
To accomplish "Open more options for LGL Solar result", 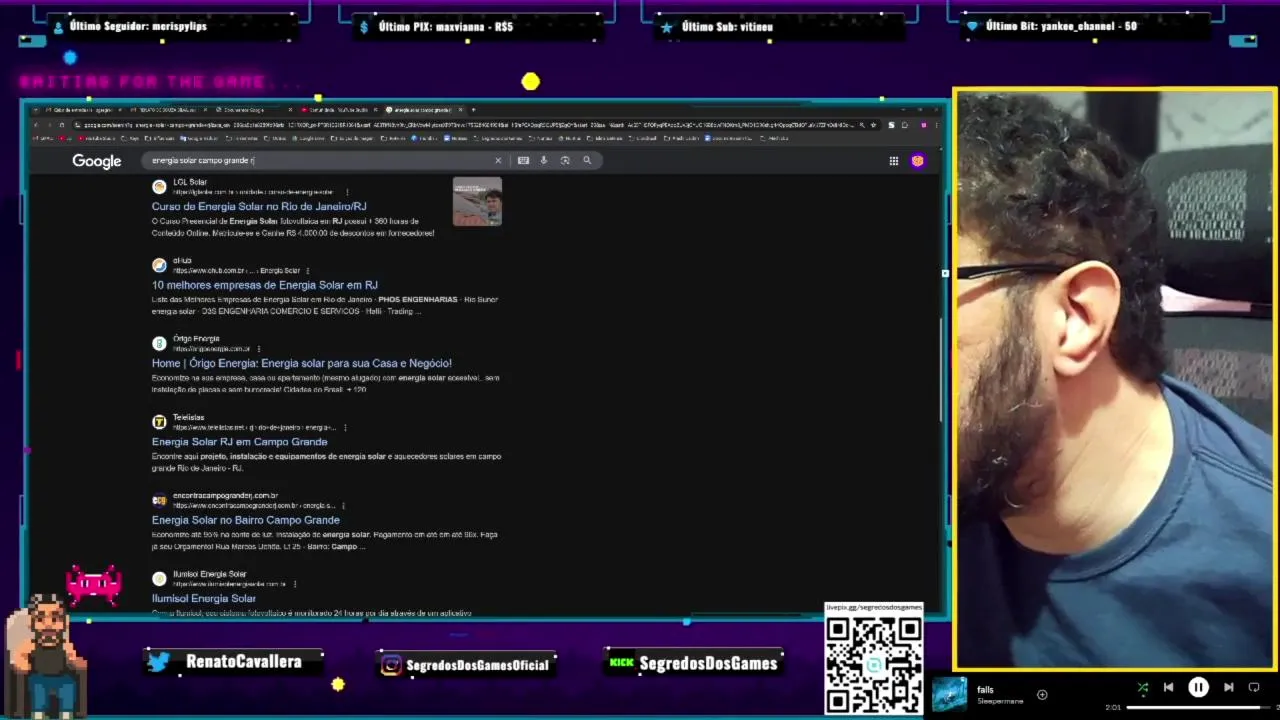I will [x=347, y=192].
